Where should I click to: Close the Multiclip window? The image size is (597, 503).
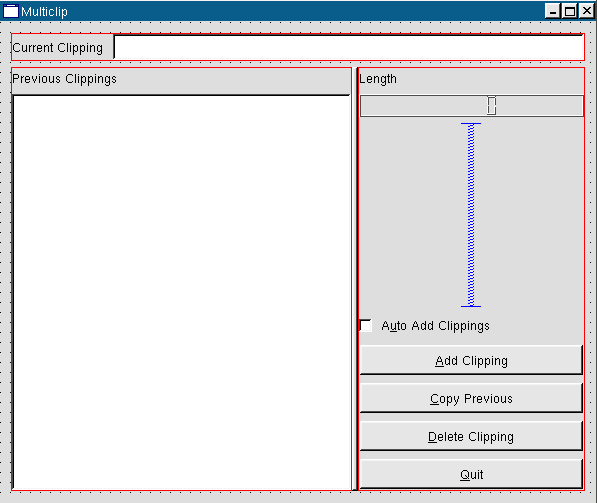coord(587,11)
